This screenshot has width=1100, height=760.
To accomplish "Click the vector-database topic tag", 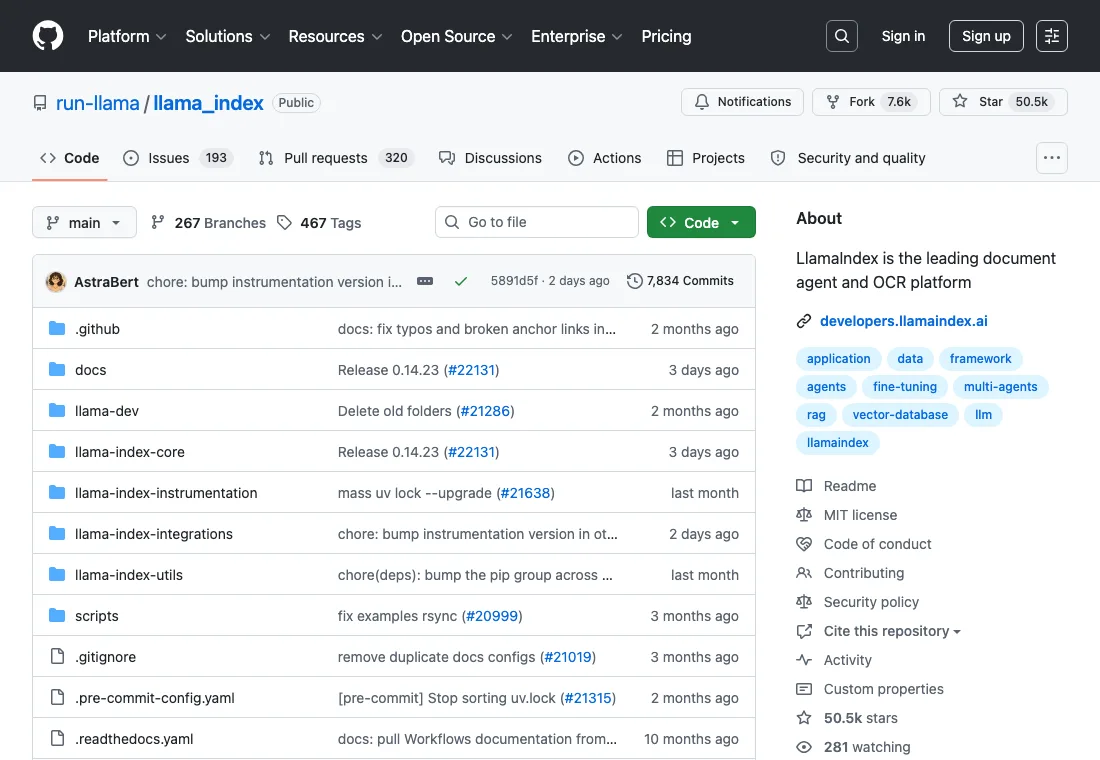I will point(900,415).
